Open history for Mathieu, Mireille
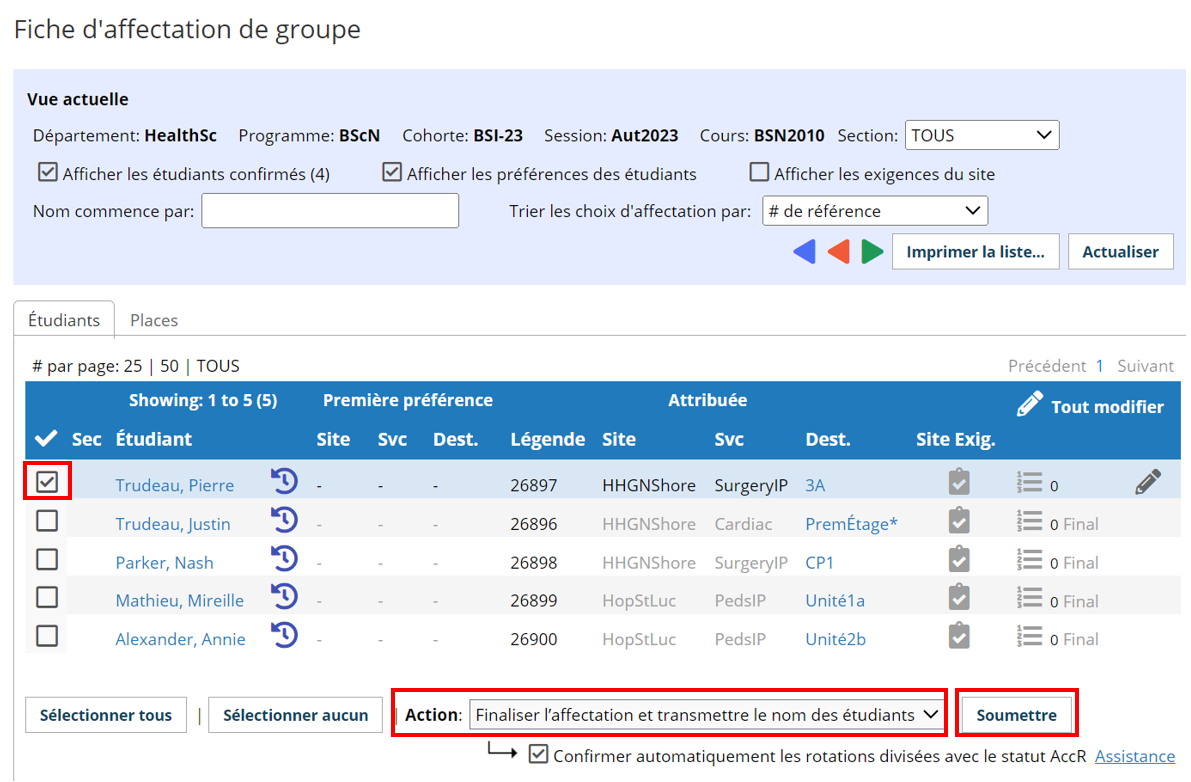The height and width of the screenshot is (782, 1191). click(x=284, y=597)
